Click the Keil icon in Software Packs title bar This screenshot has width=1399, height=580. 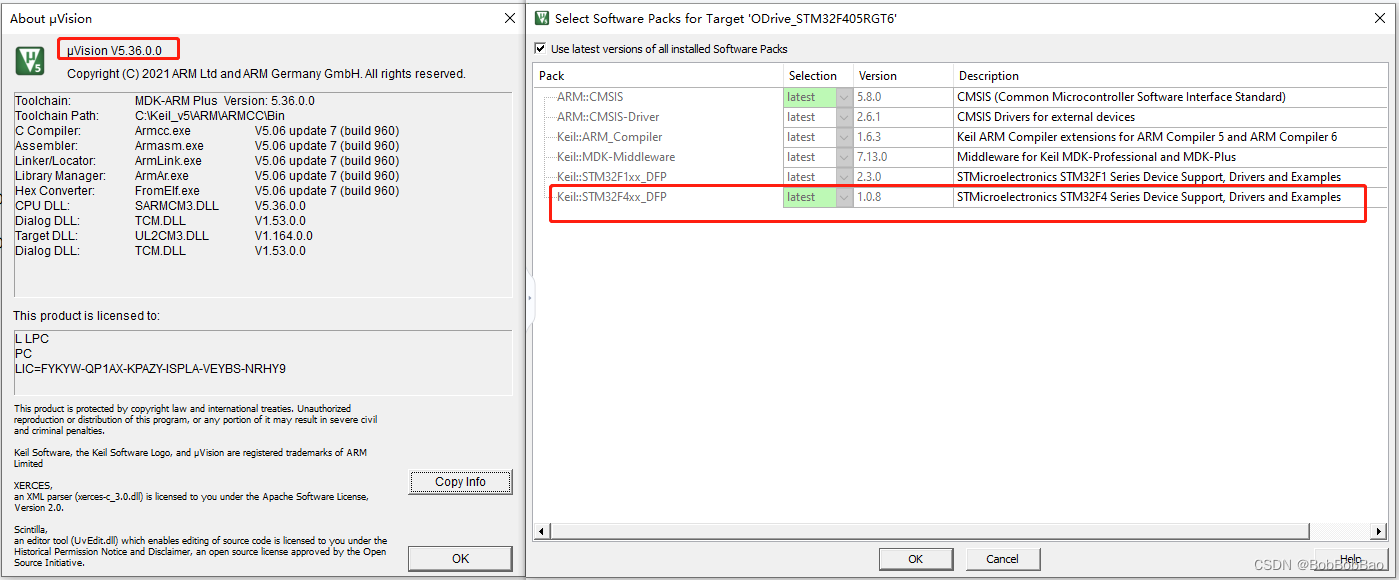coord(540,17)
